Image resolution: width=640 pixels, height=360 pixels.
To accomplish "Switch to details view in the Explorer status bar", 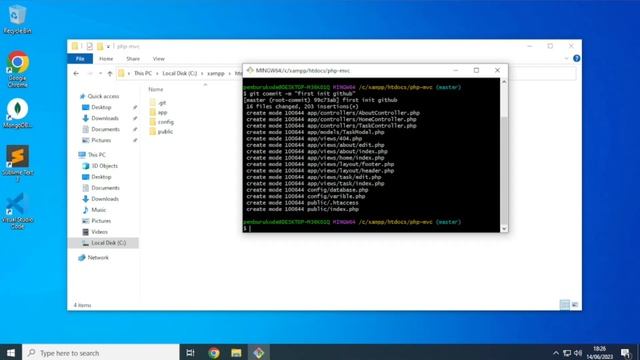I will click(x=564, y=304).
